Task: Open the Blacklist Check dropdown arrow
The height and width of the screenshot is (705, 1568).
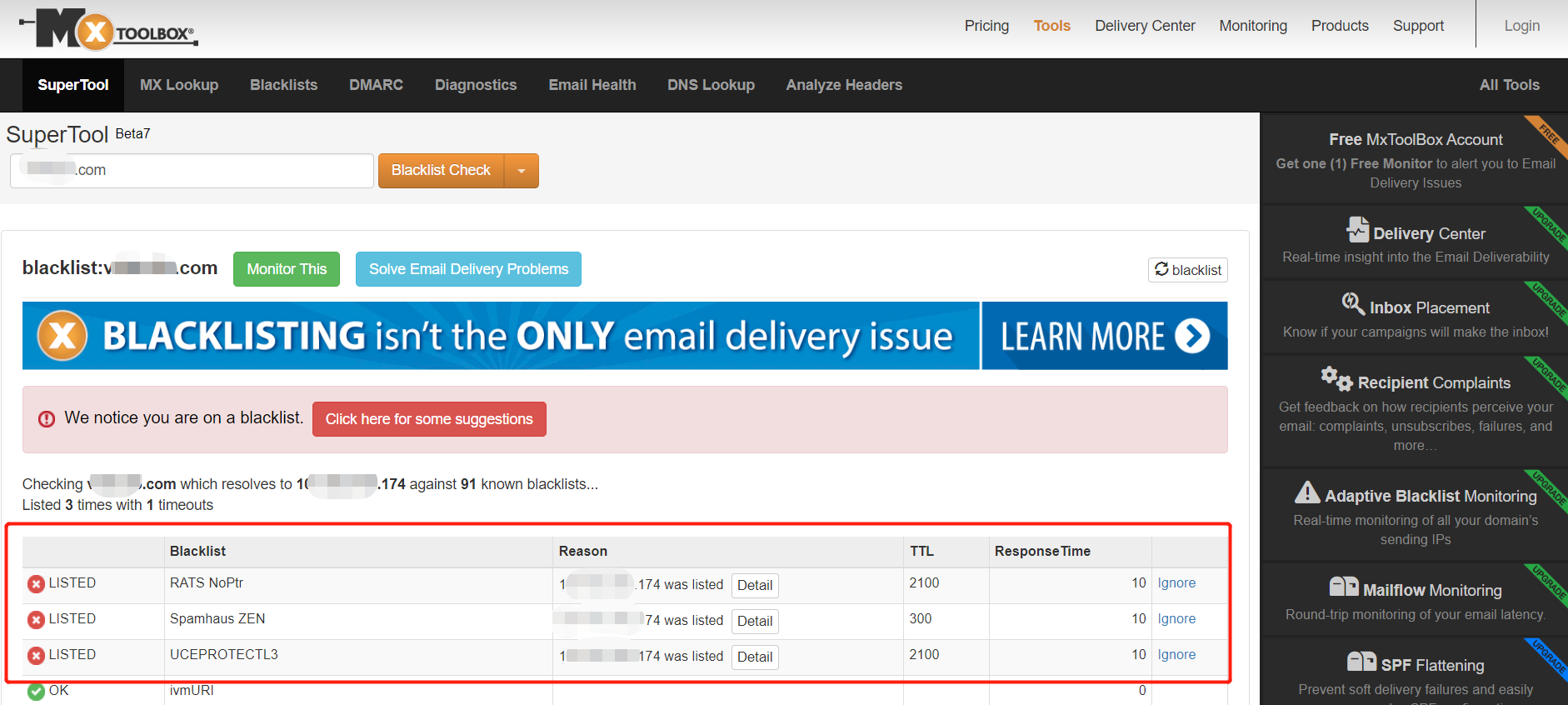Action: (522, 171)
